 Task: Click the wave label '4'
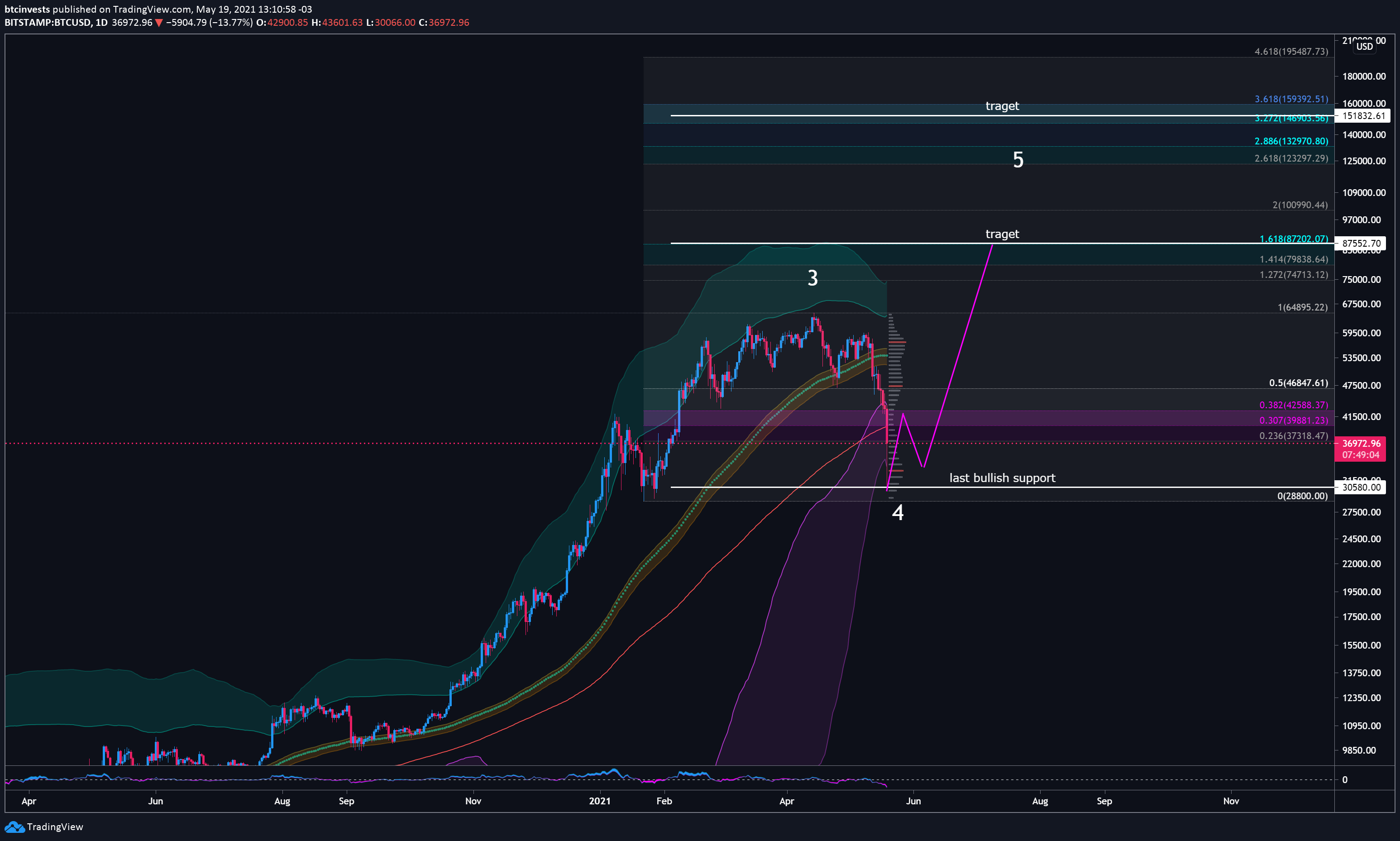click(898, 512)
